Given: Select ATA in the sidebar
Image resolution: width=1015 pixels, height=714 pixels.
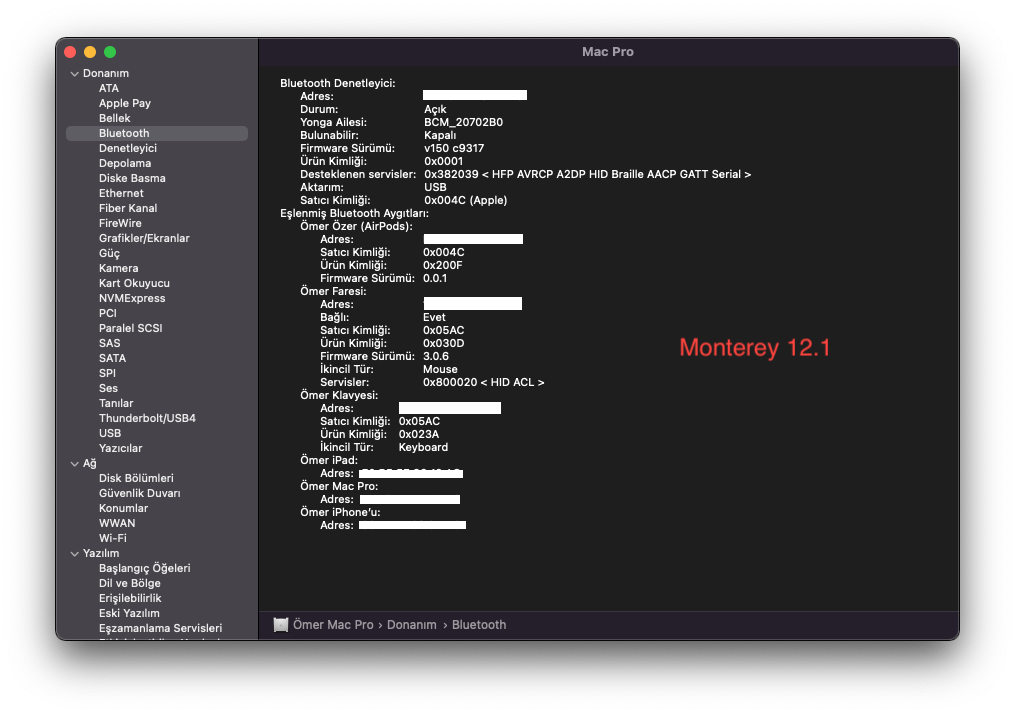Looking at the screenshot, I should pyautogui.click(x=109, y=88).
